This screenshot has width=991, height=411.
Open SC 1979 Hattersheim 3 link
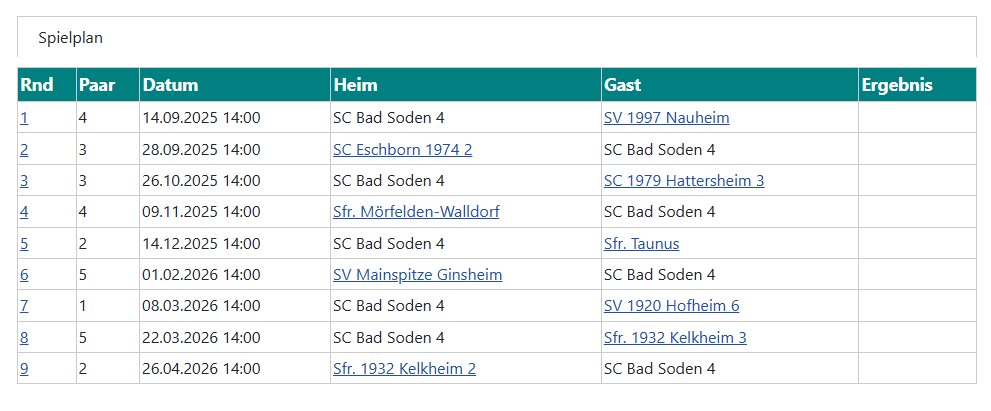coord(684,181)
